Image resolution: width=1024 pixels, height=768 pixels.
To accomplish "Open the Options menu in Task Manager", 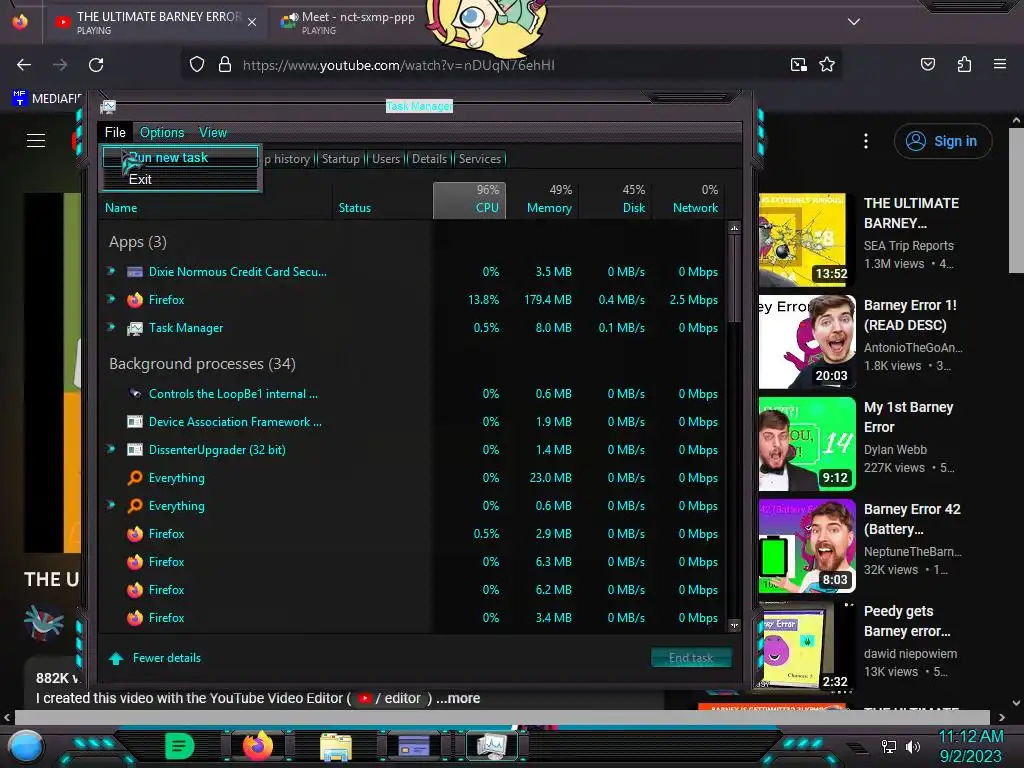I will pyautogui.click(x=162, y=133).
